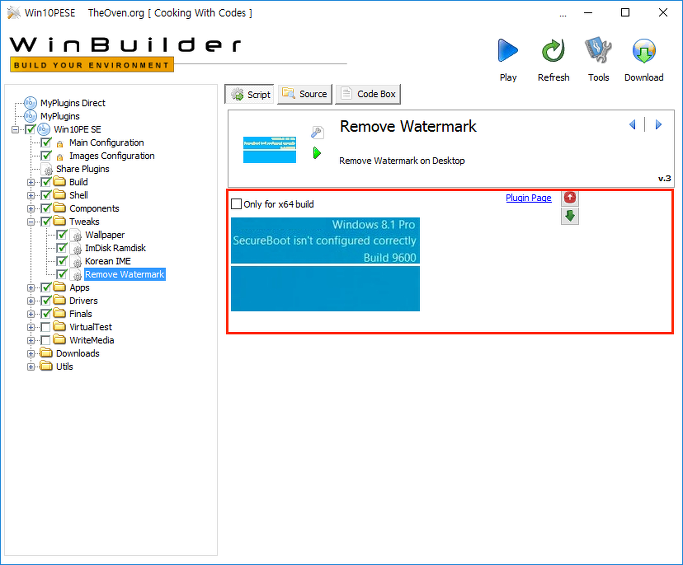
Task: Expand the Utils folder node
Action: [x=31, y=366]
